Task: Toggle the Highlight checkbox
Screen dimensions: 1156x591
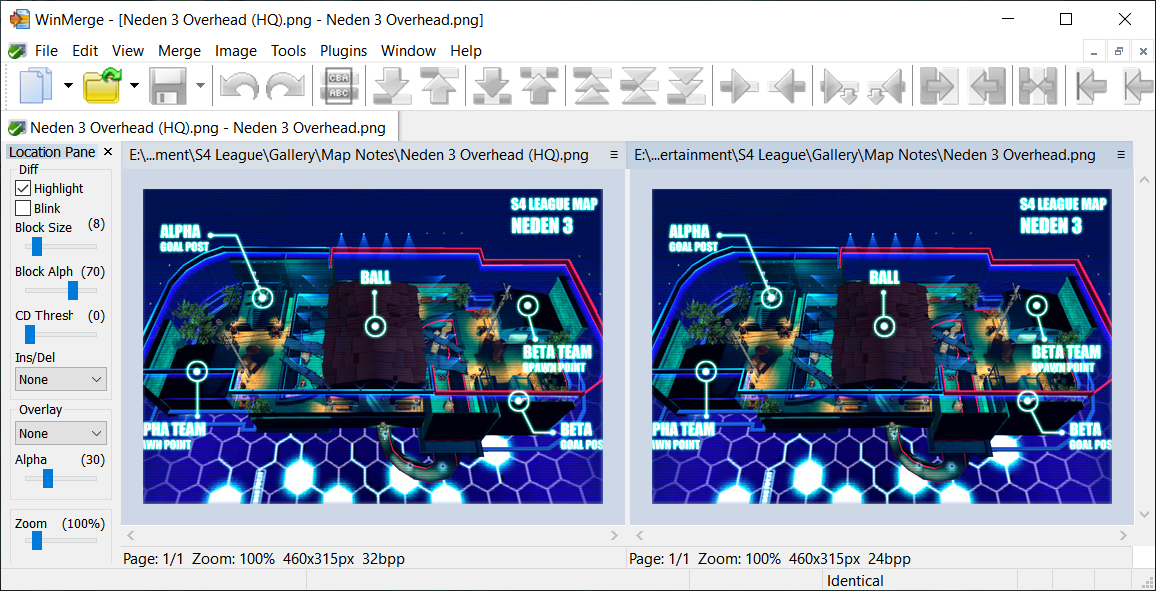Action: point(23,189)
